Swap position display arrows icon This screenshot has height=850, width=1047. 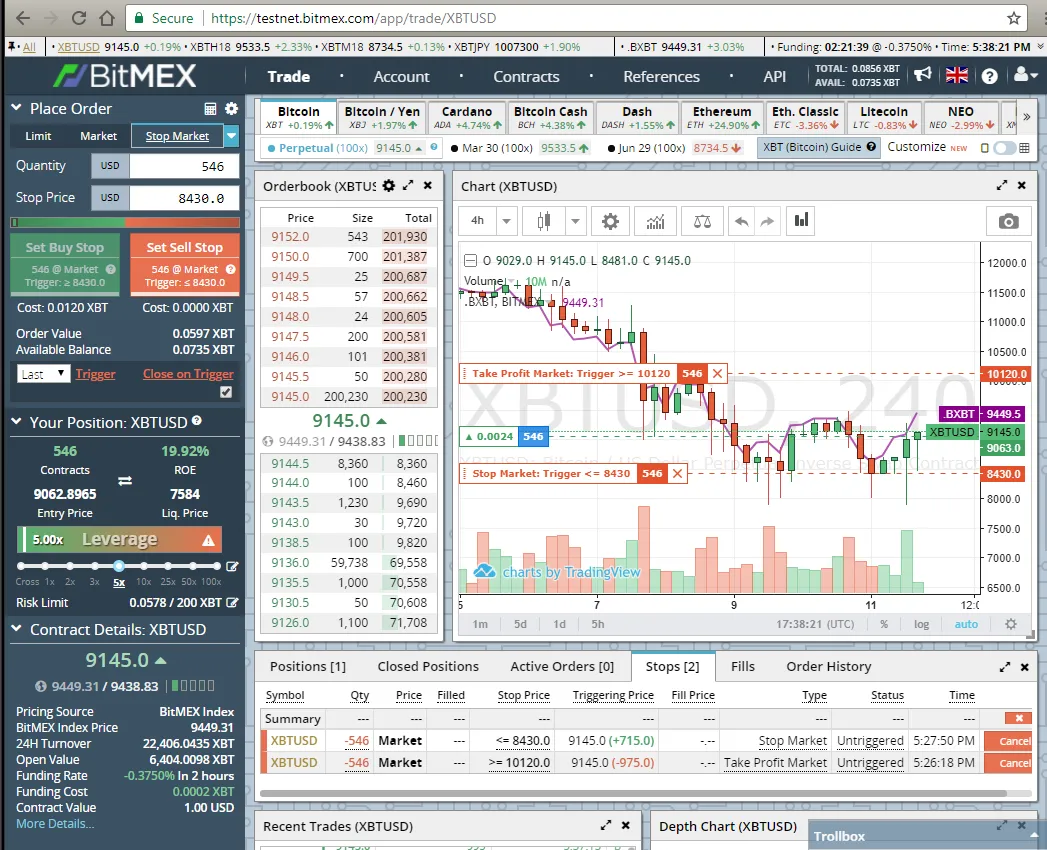click(125, 481)
